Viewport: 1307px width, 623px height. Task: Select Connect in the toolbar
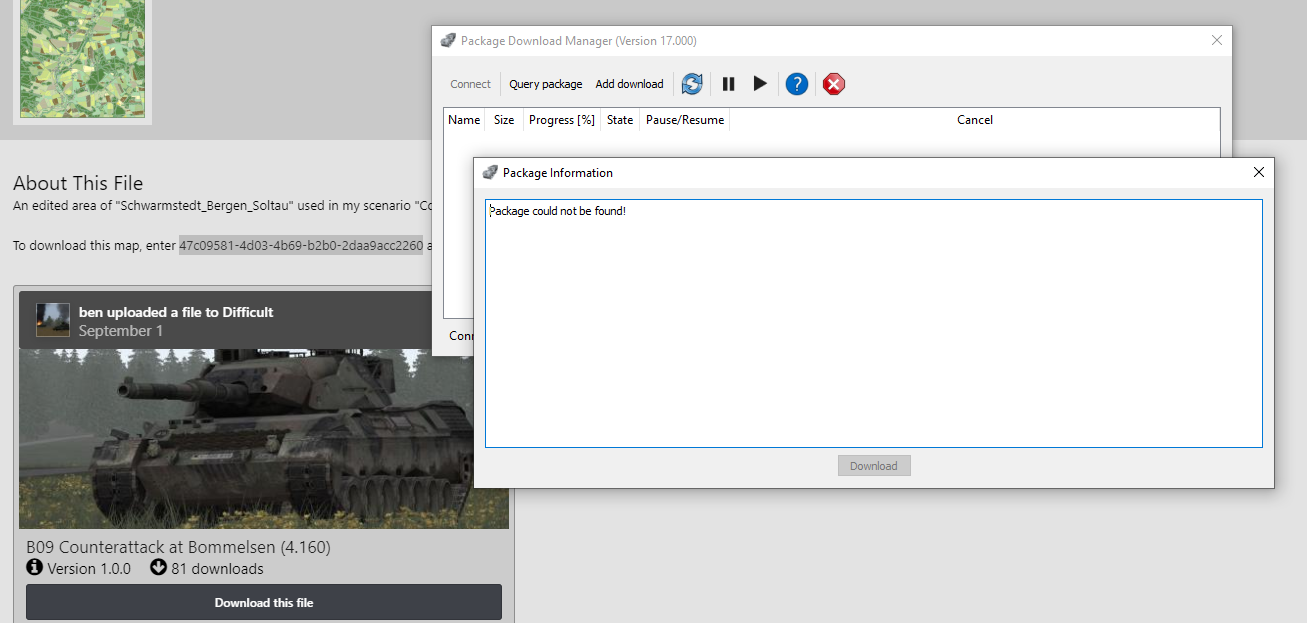tap(470, 84)
